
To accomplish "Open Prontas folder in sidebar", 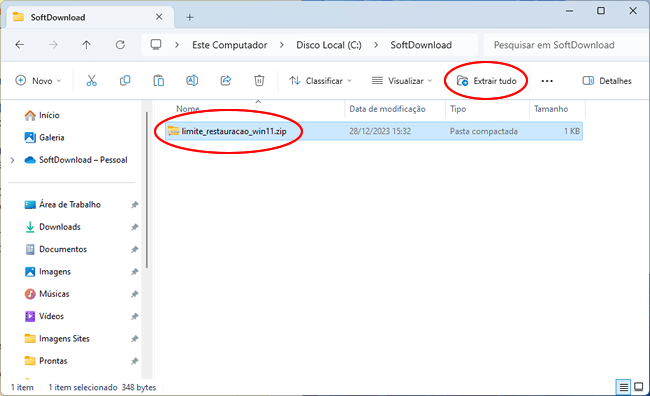I will (x=46, y=361).
